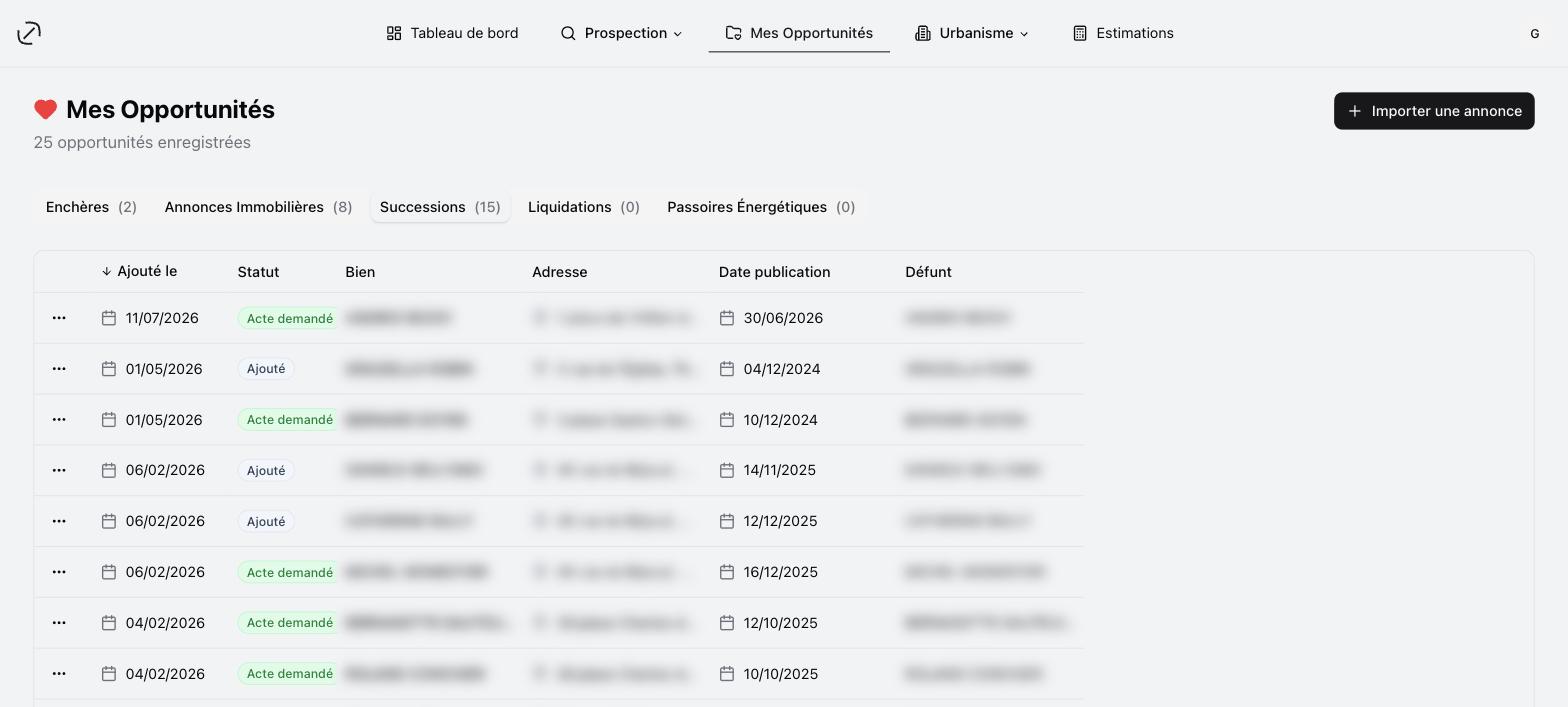Click the date 14/11/2025
1568x707 pixels.
(x=780, y=470)
